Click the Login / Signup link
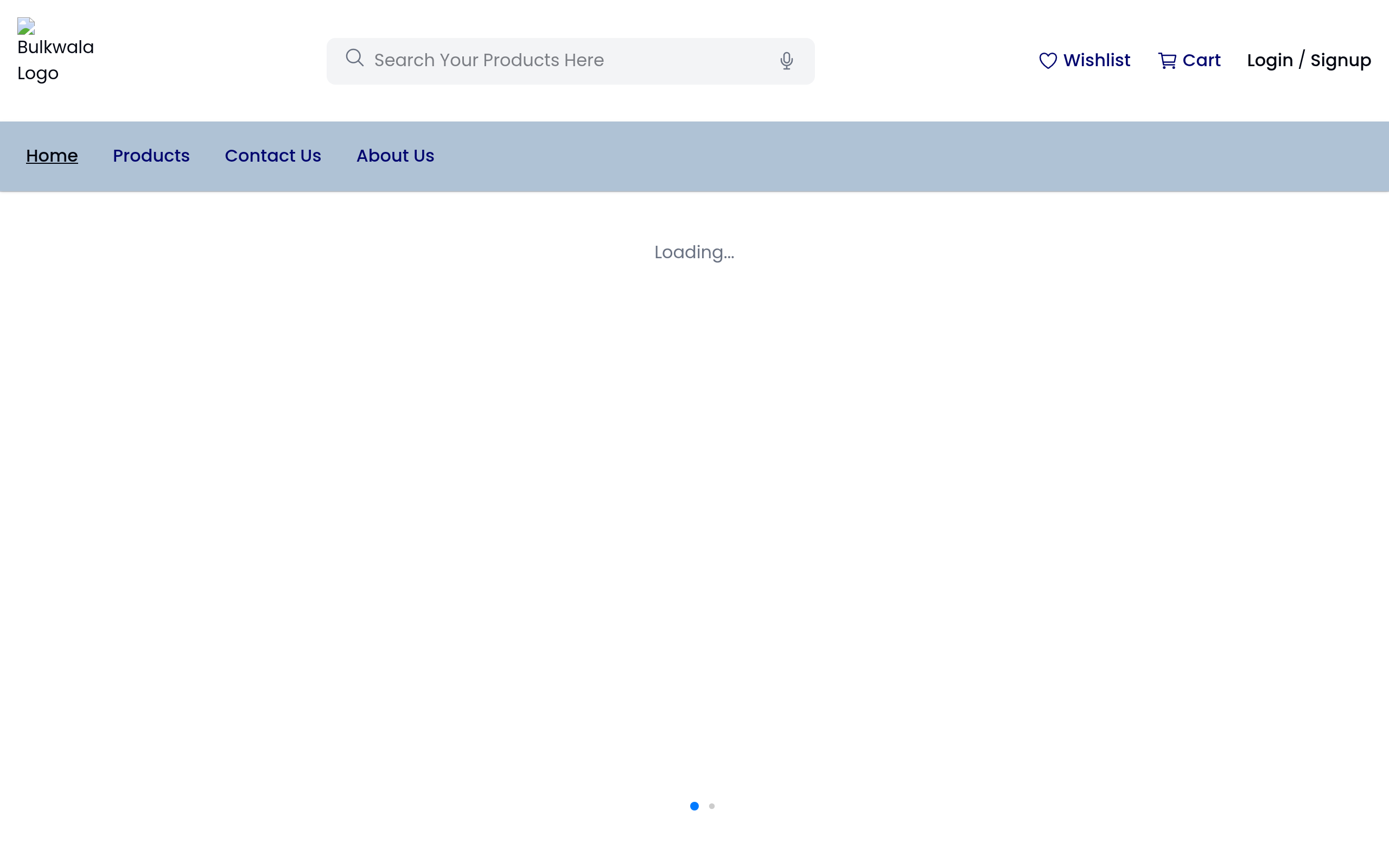Screen dimensions: 1389x868 (x=1309, y=60)
